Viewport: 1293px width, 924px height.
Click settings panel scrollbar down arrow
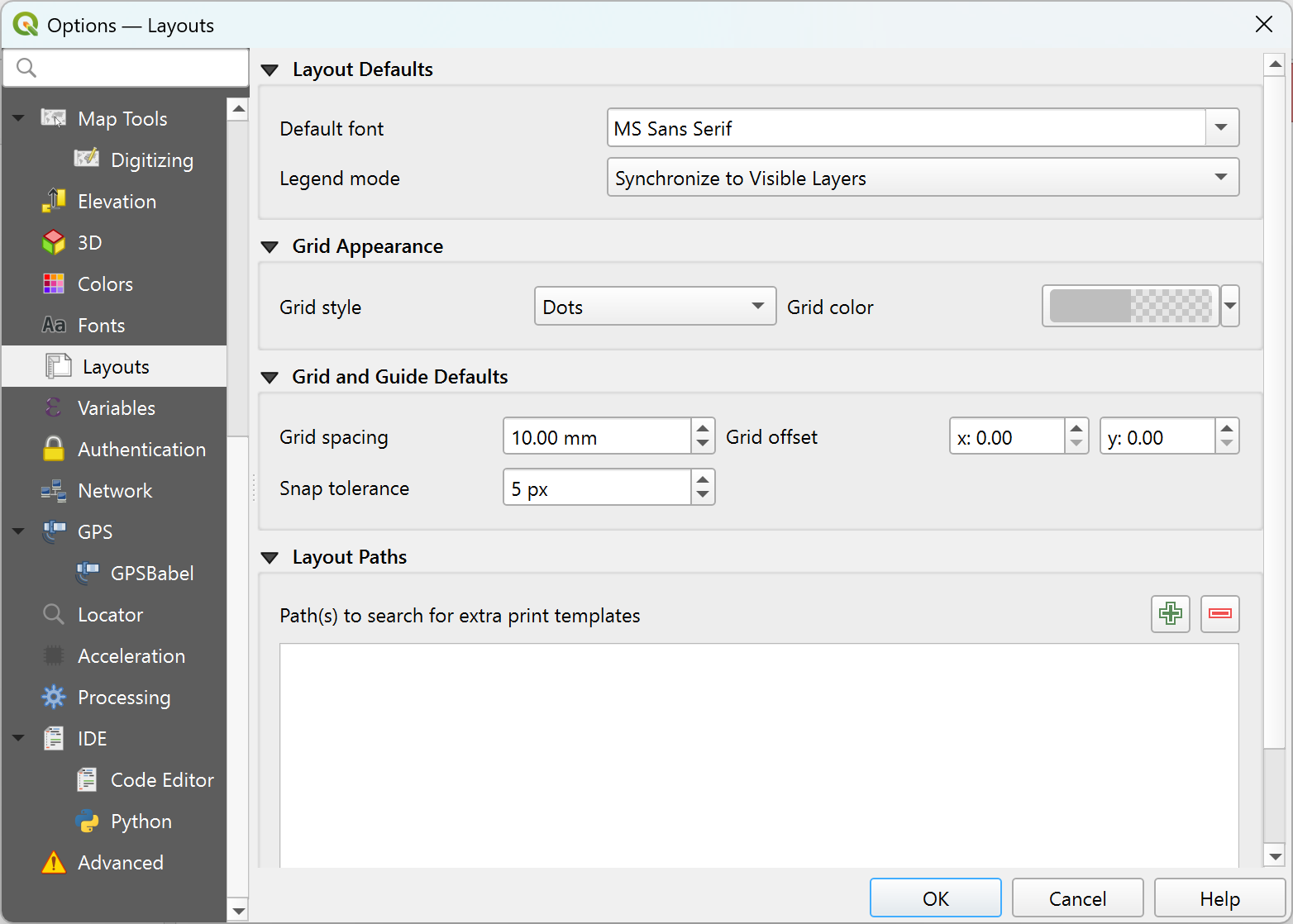coord(1275,856)
